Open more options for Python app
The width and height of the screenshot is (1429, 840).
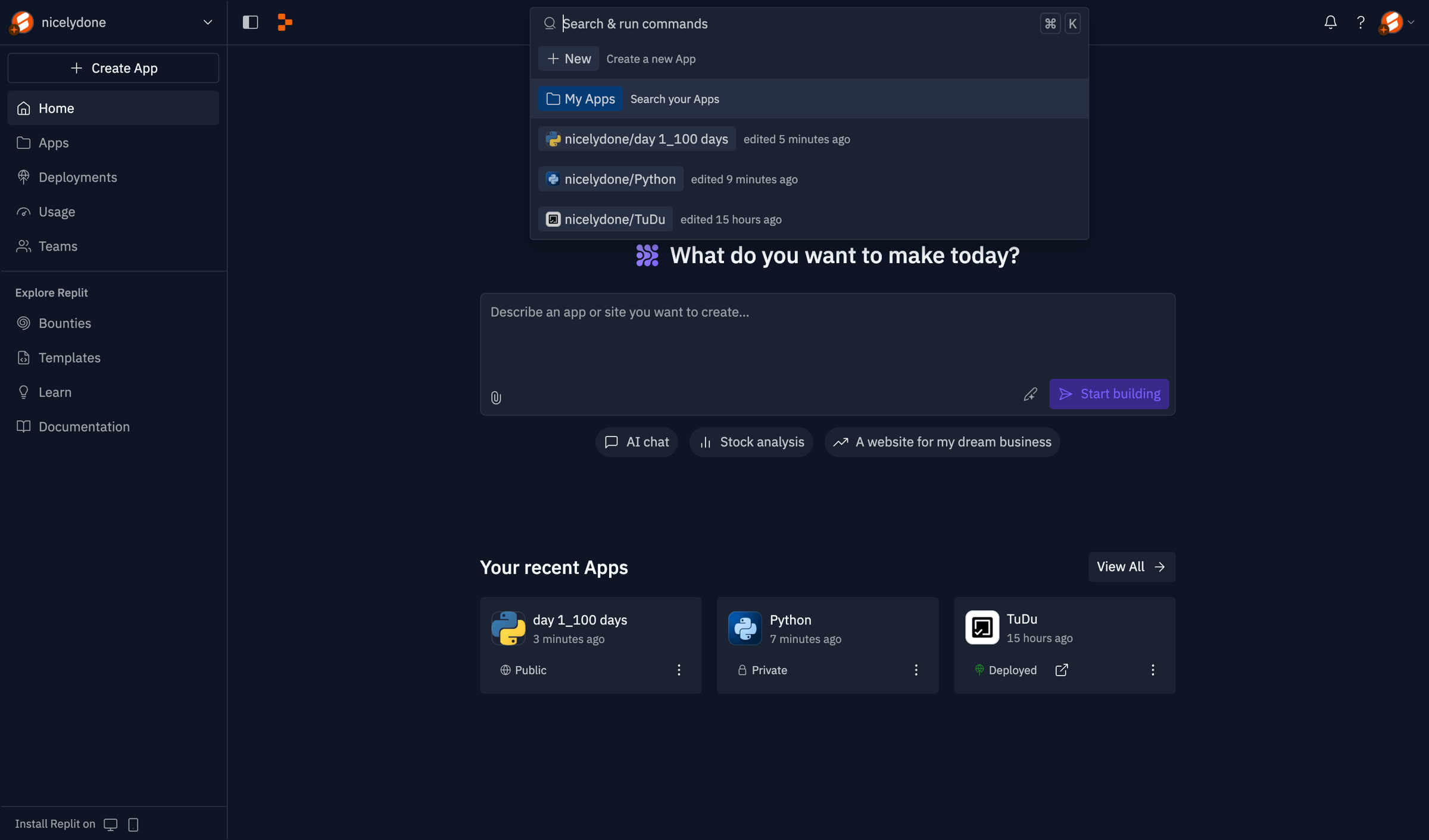[916, 670]
